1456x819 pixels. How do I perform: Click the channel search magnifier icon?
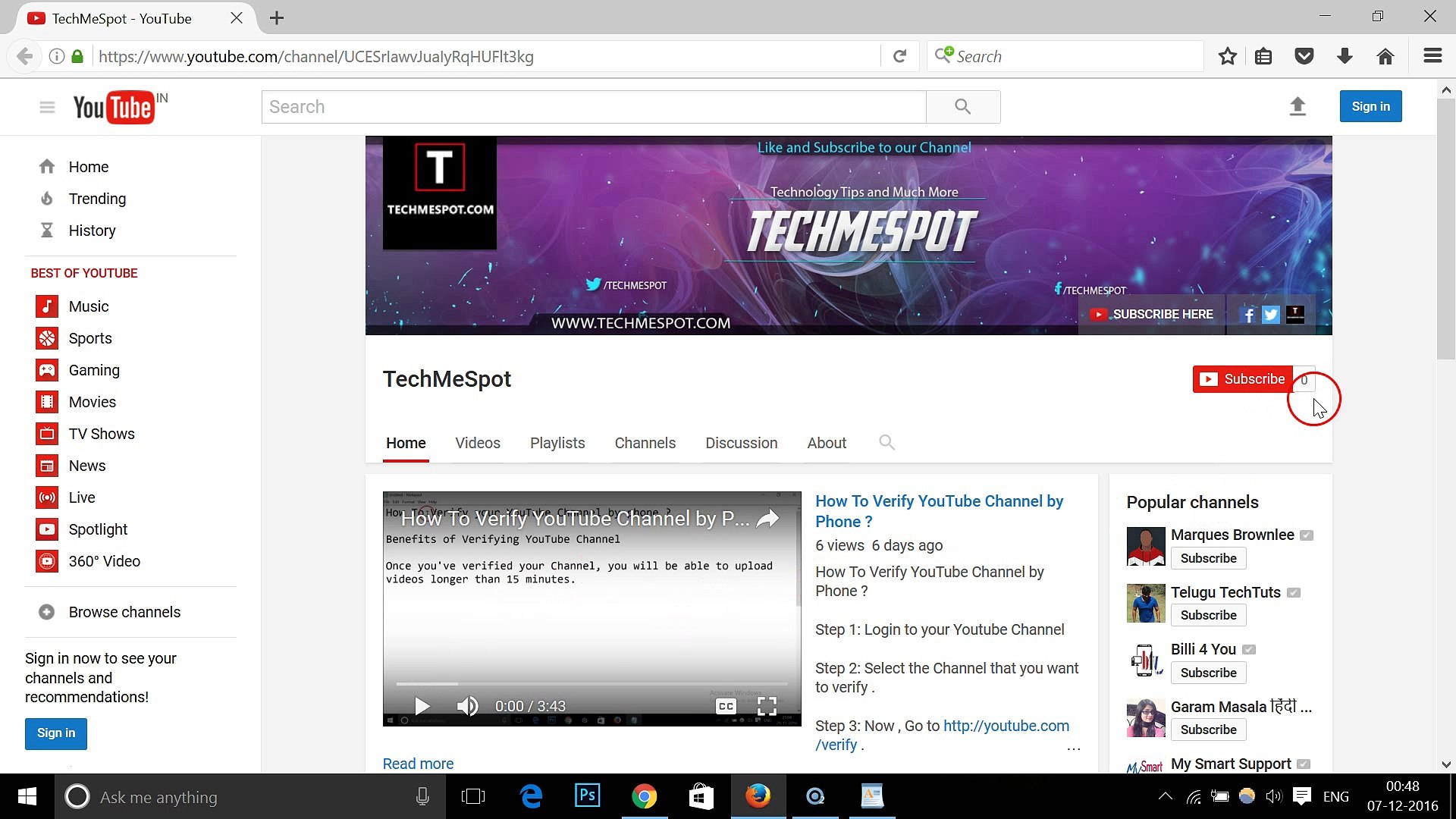pos(886,442)
